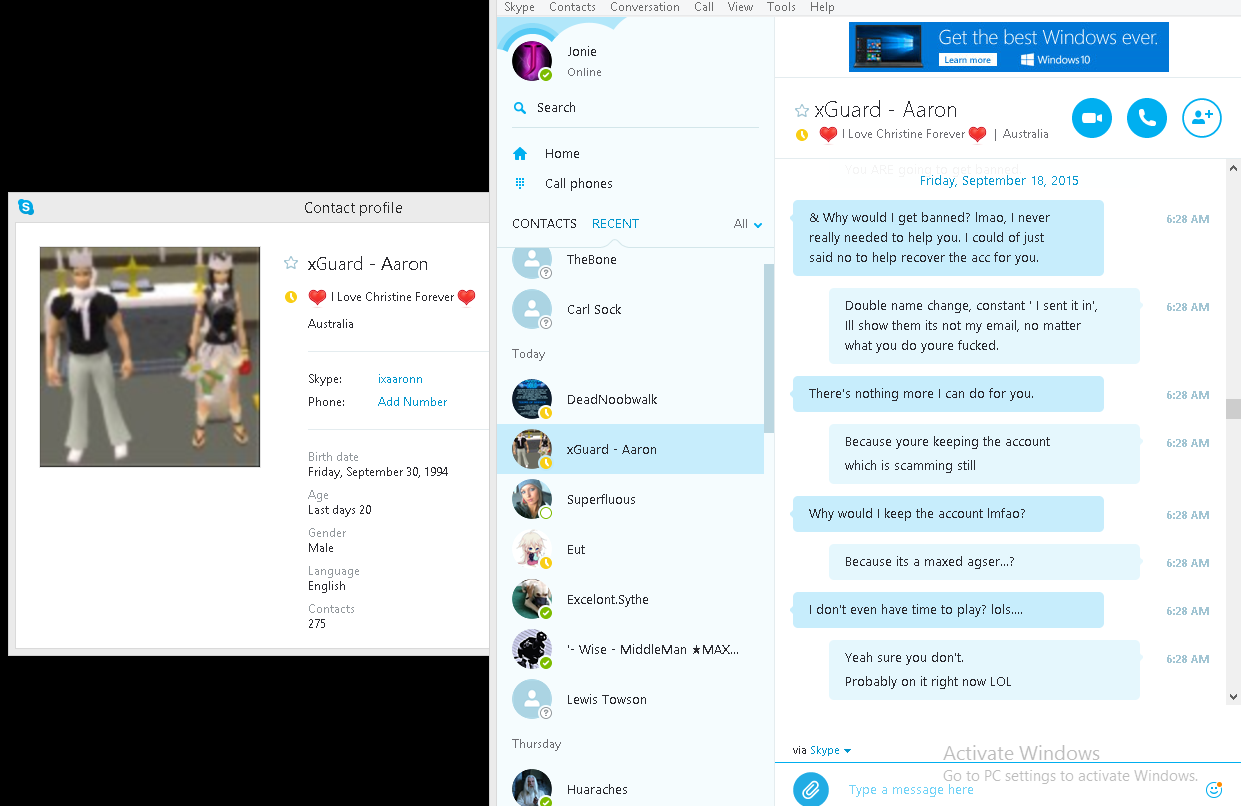Viewport: 1241px width, 806px height.
Task: Click message 'There's nothing more I can do for you.'
Action: pyautogui.click(x=948, y=394)
